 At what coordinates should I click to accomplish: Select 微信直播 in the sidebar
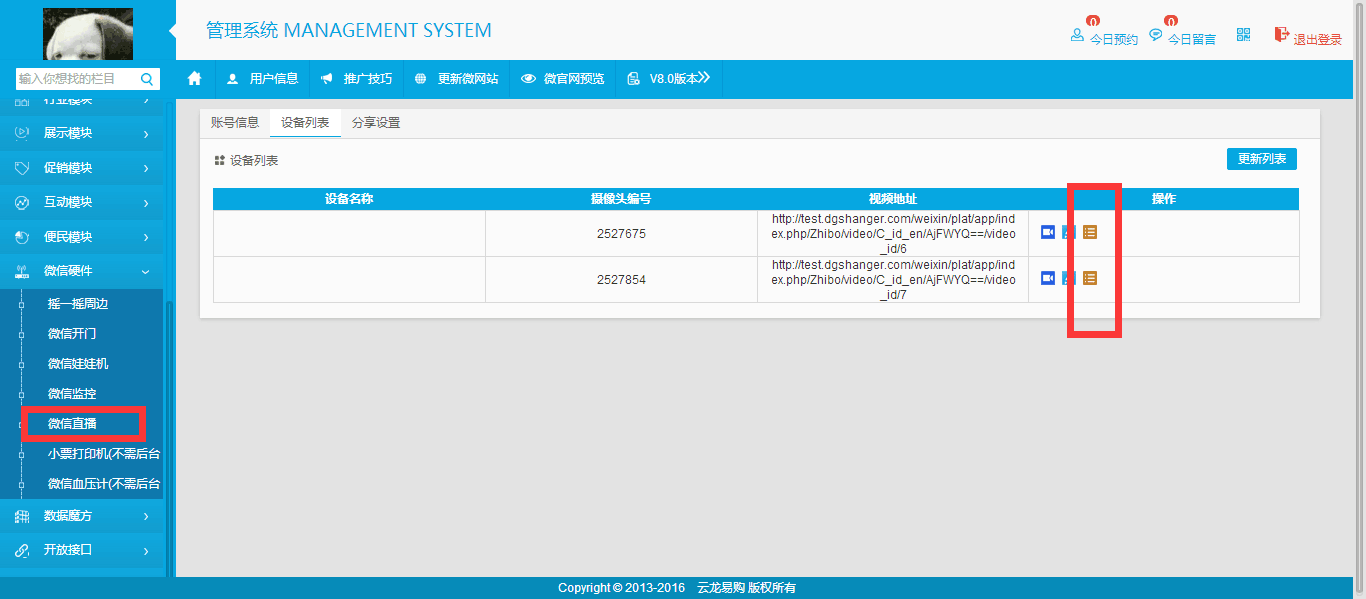point(72,424)
